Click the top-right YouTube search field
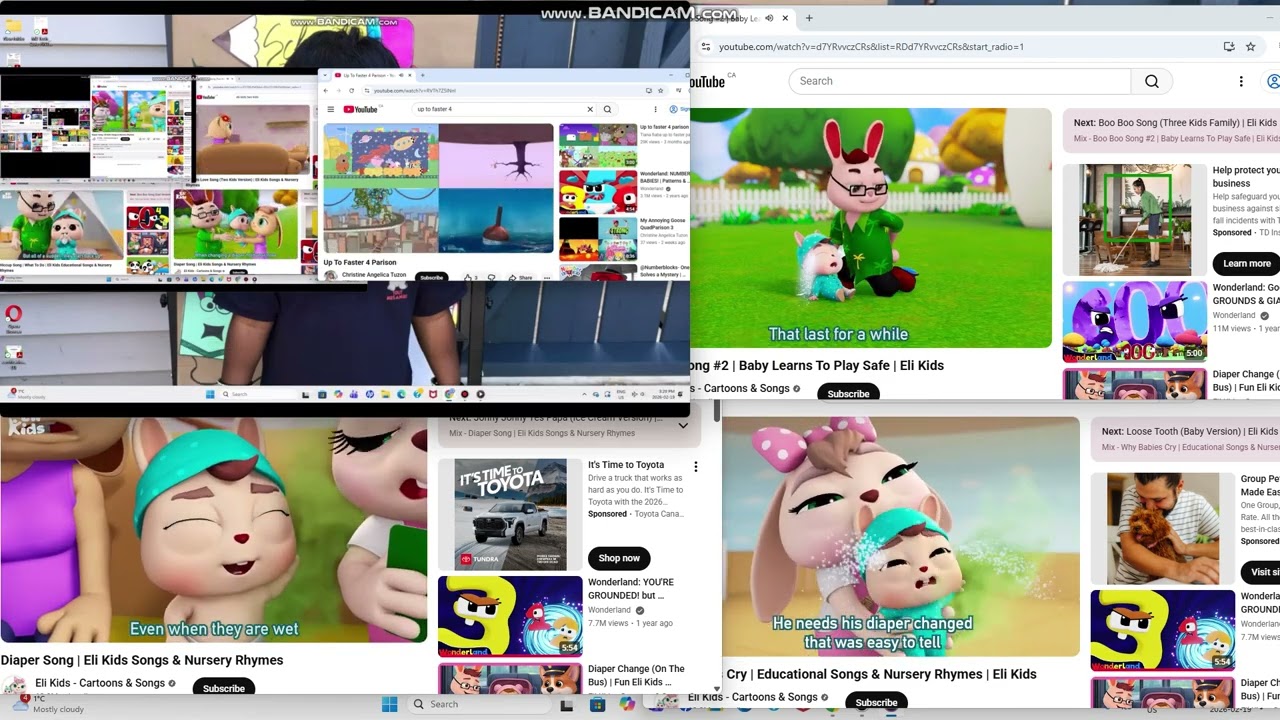This screenshot has height=720, width=1280. 960,81
